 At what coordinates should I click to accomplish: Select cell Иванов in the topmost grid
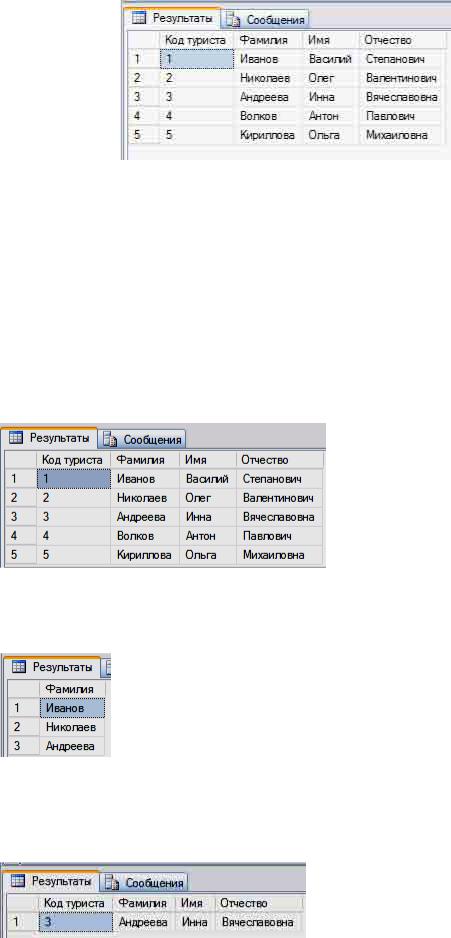coord(269,59)
